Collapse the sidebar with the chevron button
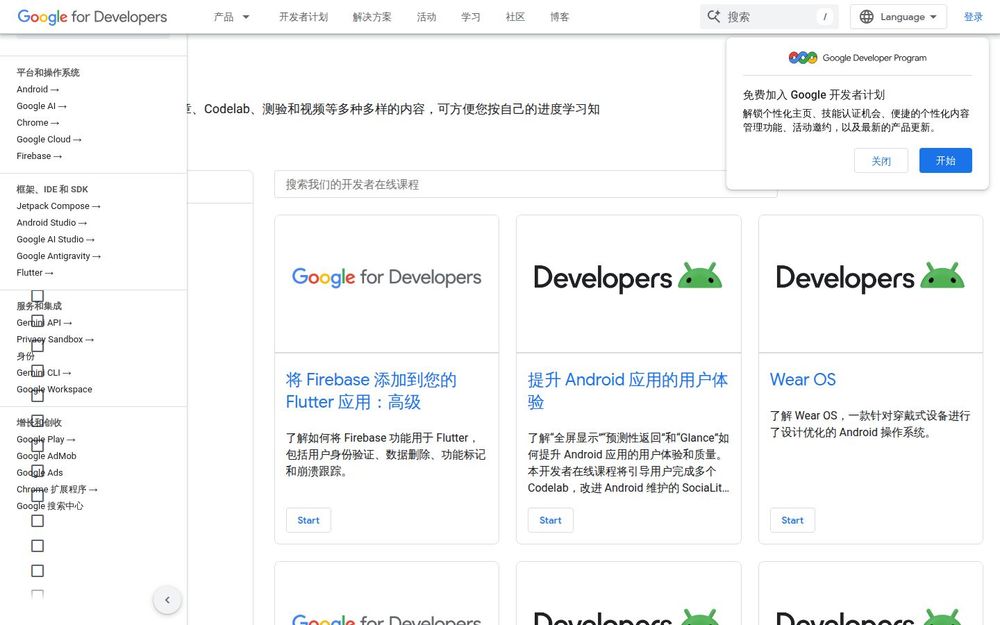Viewport: 1000px width, 625px height. pyautogui.click(x=167, y=600)
